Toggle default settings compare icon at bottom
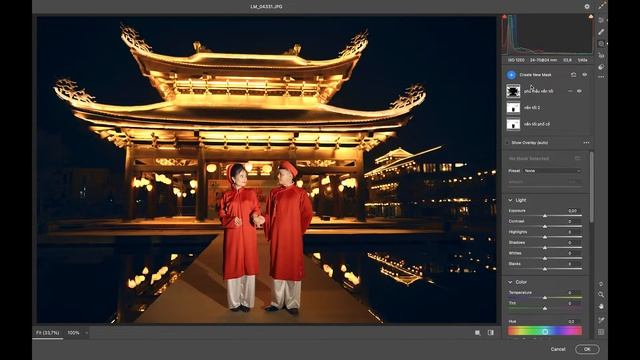 pyautogui.click(x=491, y=333)
